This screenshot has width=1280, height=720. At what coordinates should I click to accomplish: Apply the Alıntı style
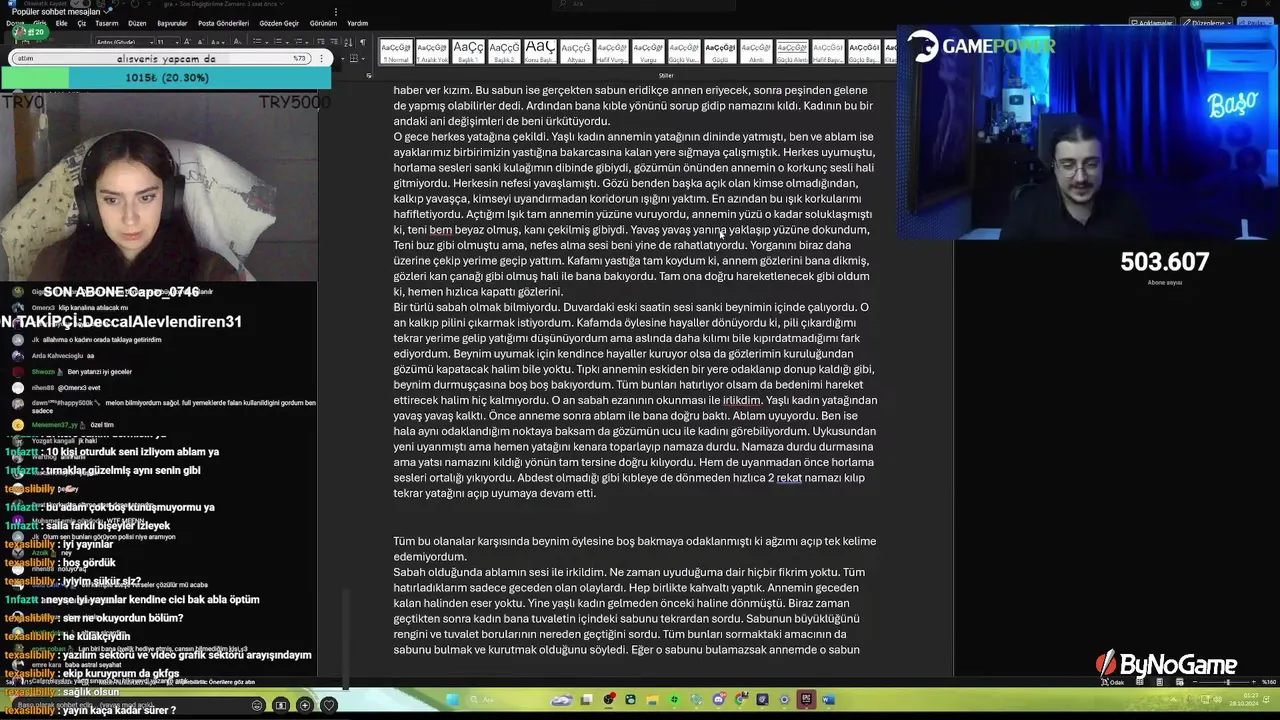click(756, 51)
